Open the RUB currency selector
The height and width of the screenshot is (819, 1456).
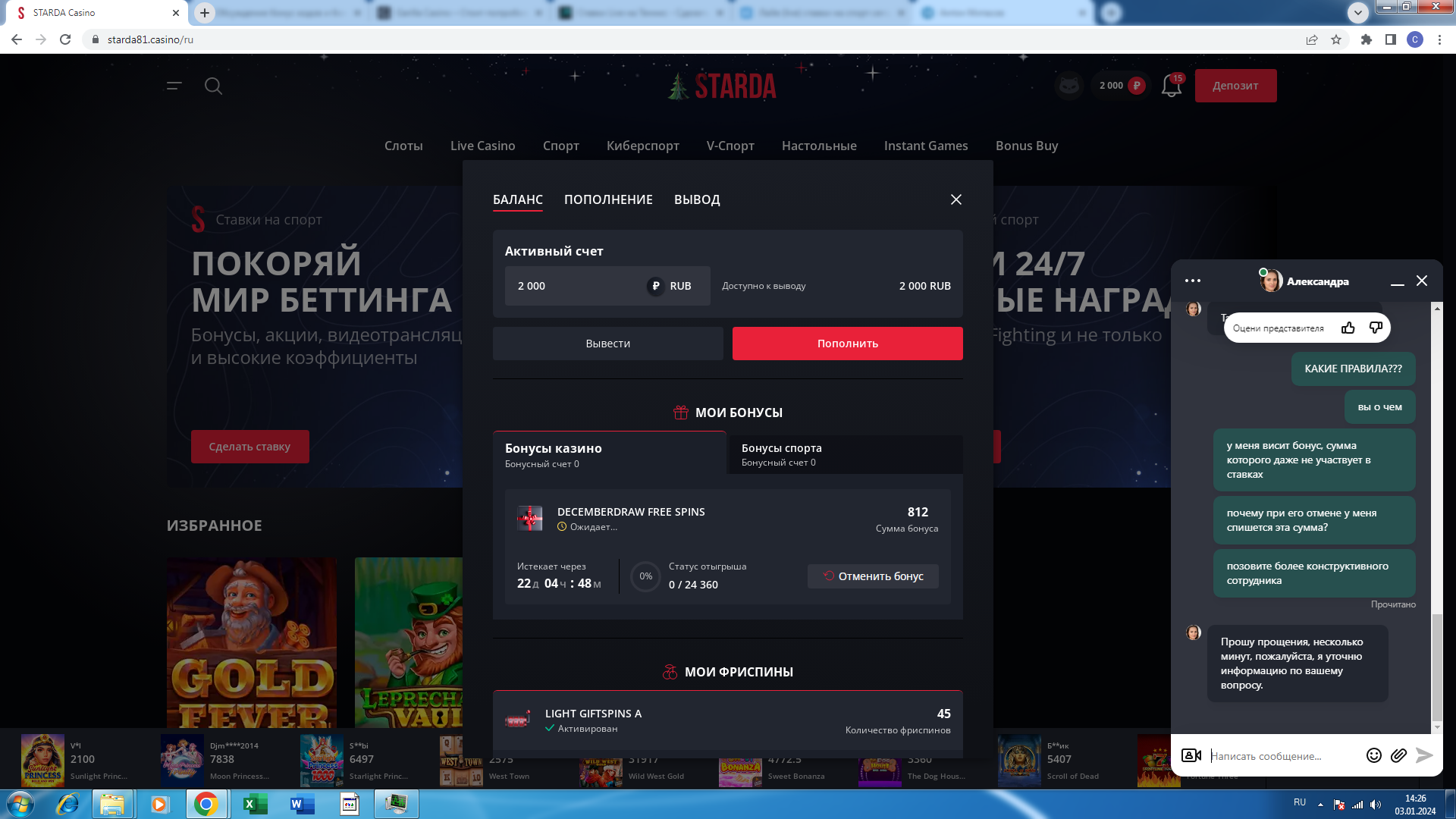[670, 286]
